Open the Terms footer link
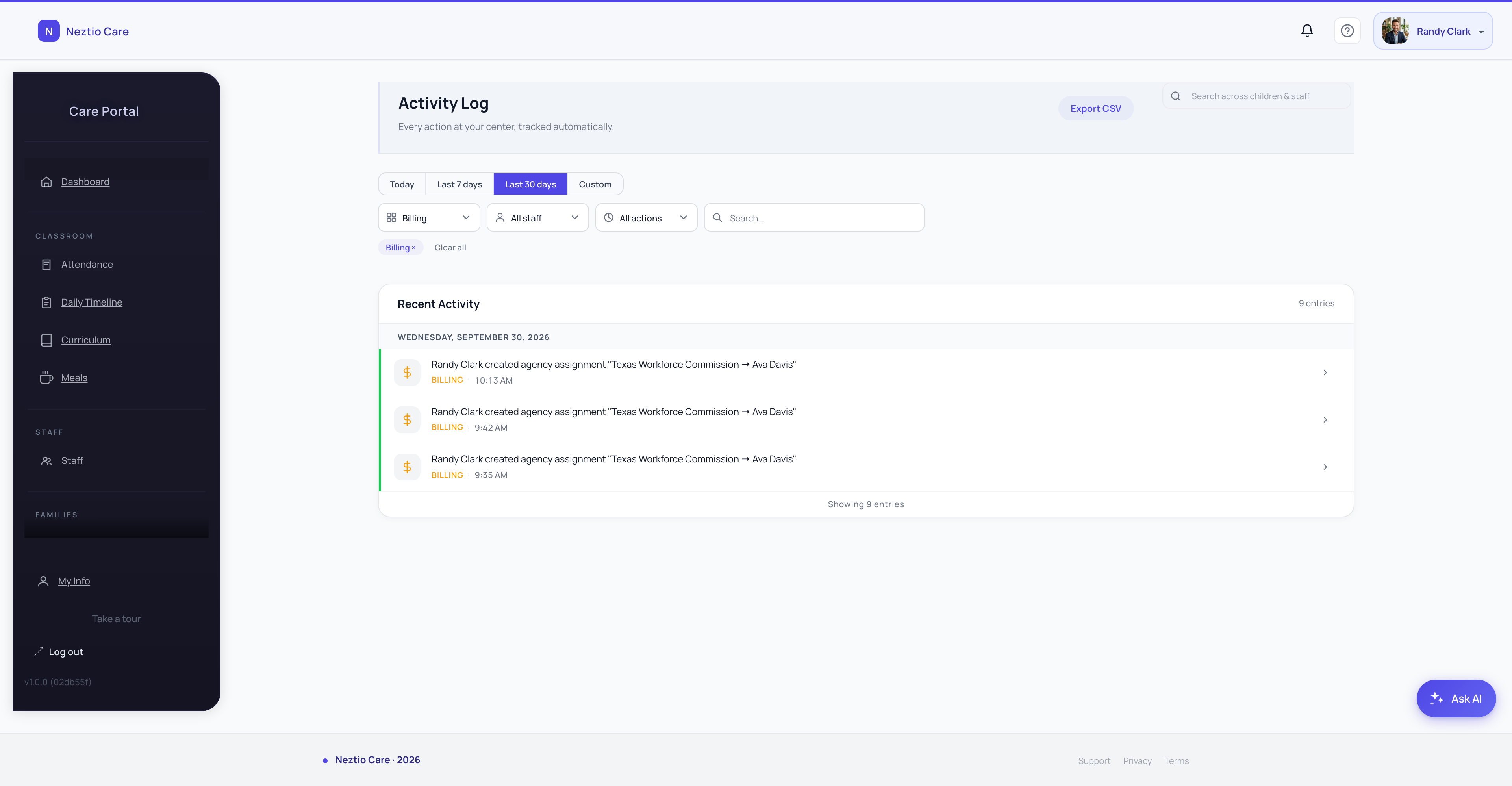1512x786 pixels. pyautogui.click(x=1177, y=761)
